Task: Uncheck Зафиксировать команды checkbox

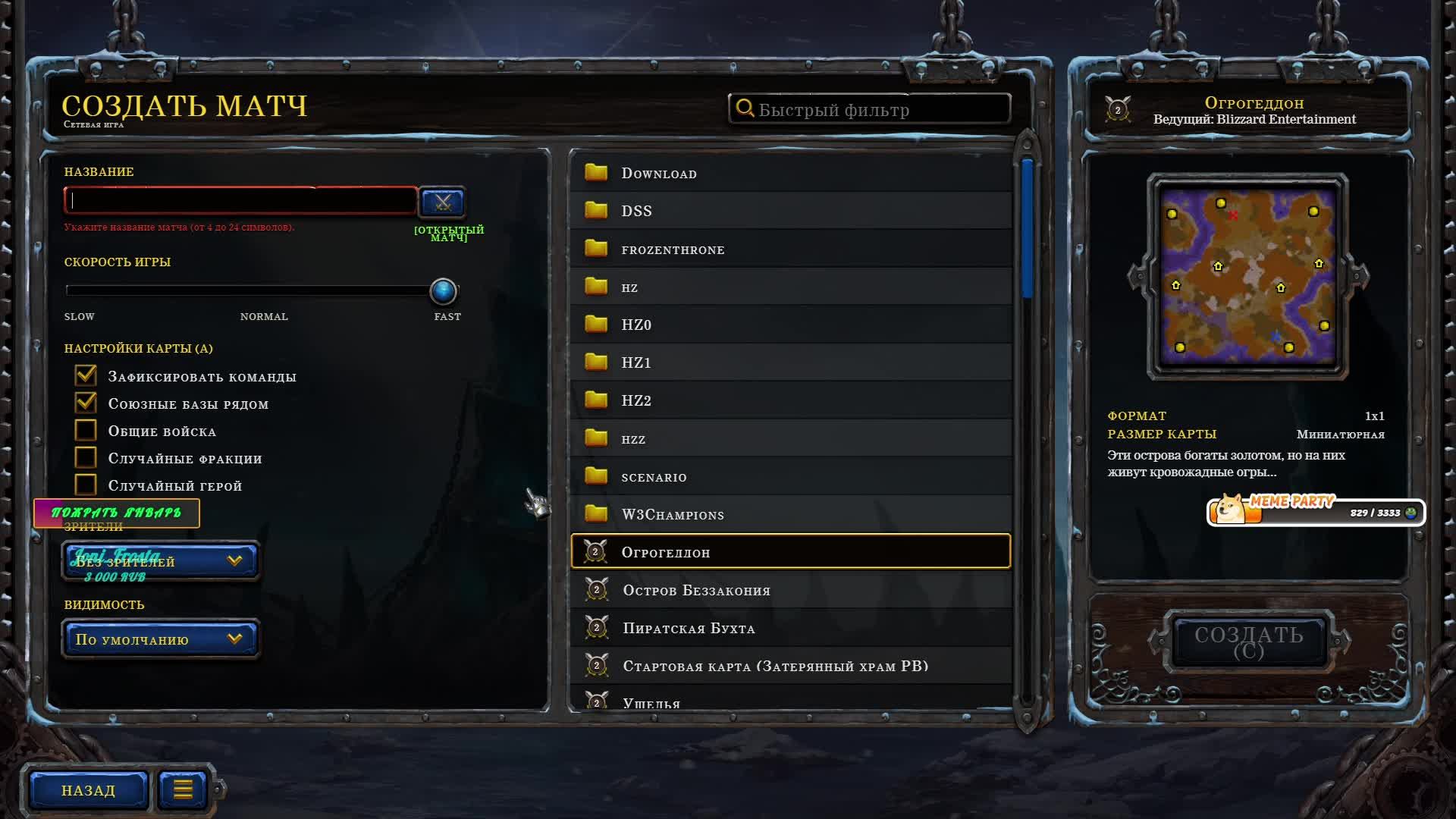Action: 86,375
